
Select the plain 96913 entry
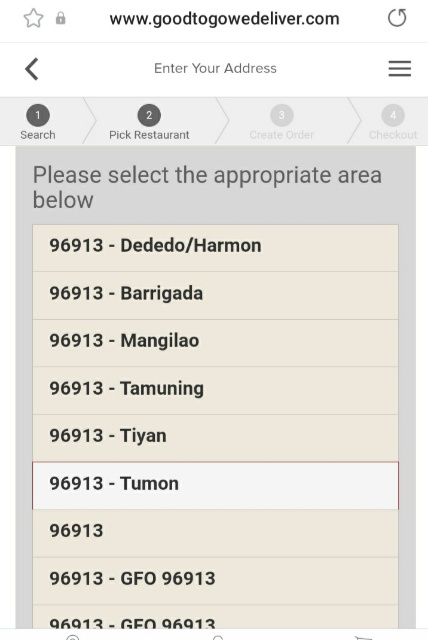click(215, 533)
